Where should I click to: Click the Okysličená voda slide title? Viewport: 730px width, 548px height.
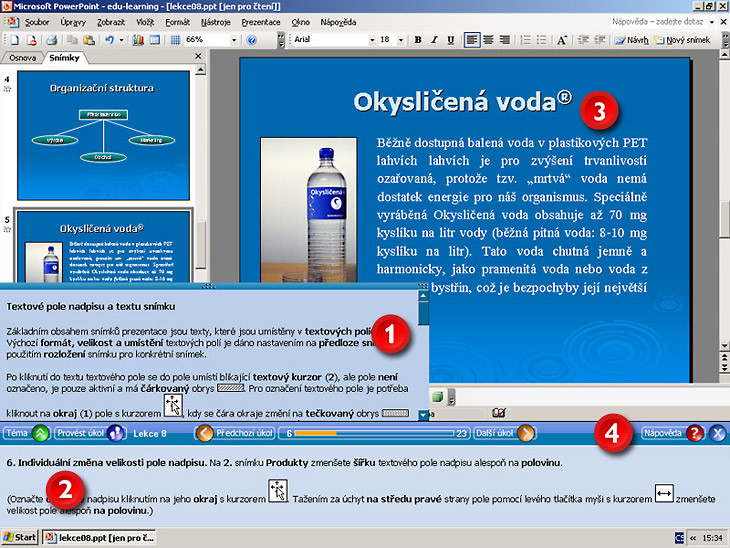coord(462,102)
